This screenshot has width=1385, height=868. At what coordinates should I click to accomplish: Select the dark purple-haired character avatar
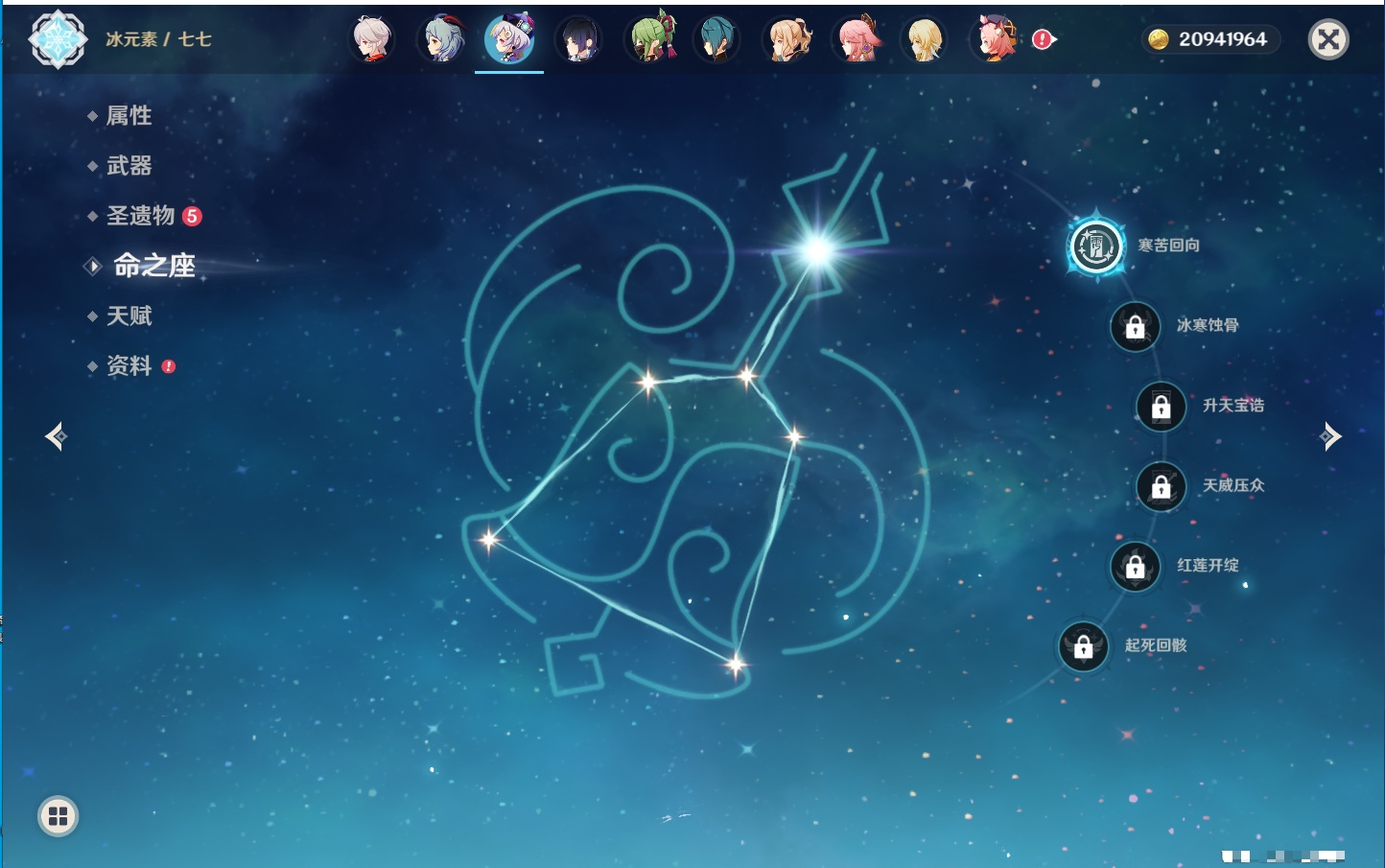coord(578,39)
